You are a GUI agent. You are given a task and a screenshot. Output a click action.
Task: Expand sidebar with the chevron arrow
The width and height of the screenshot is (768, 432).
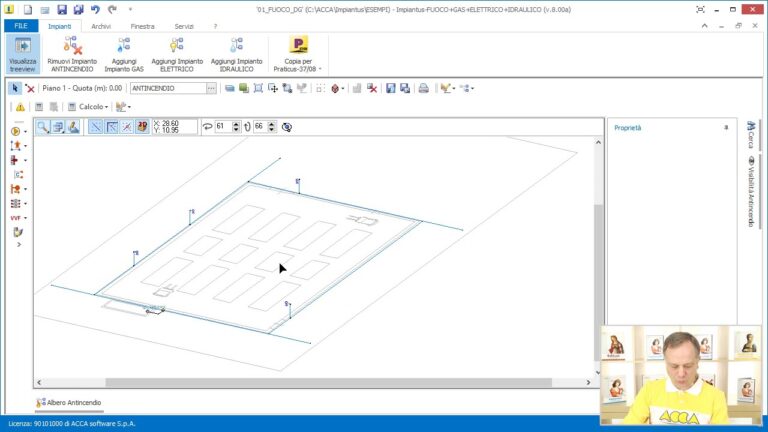point(19,244)
